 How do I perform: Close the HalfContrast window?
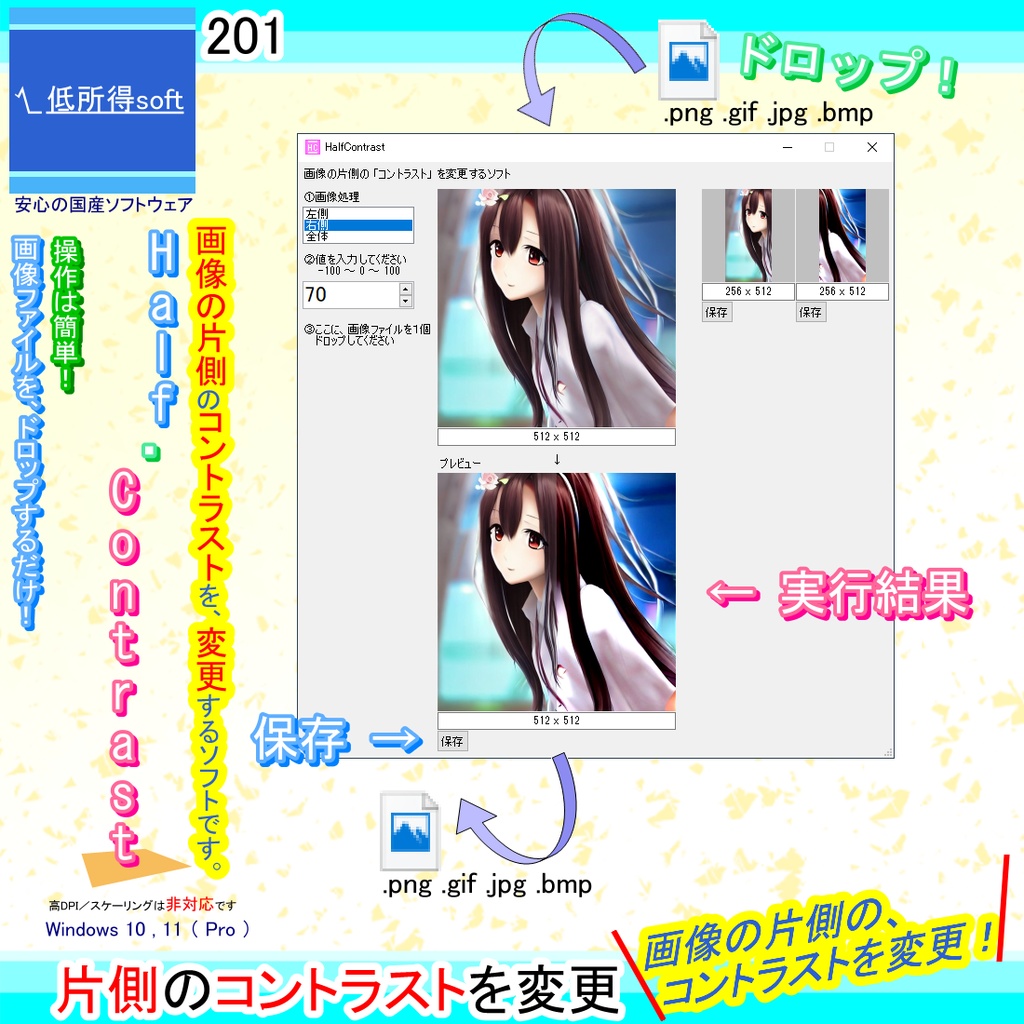(872, 148)
